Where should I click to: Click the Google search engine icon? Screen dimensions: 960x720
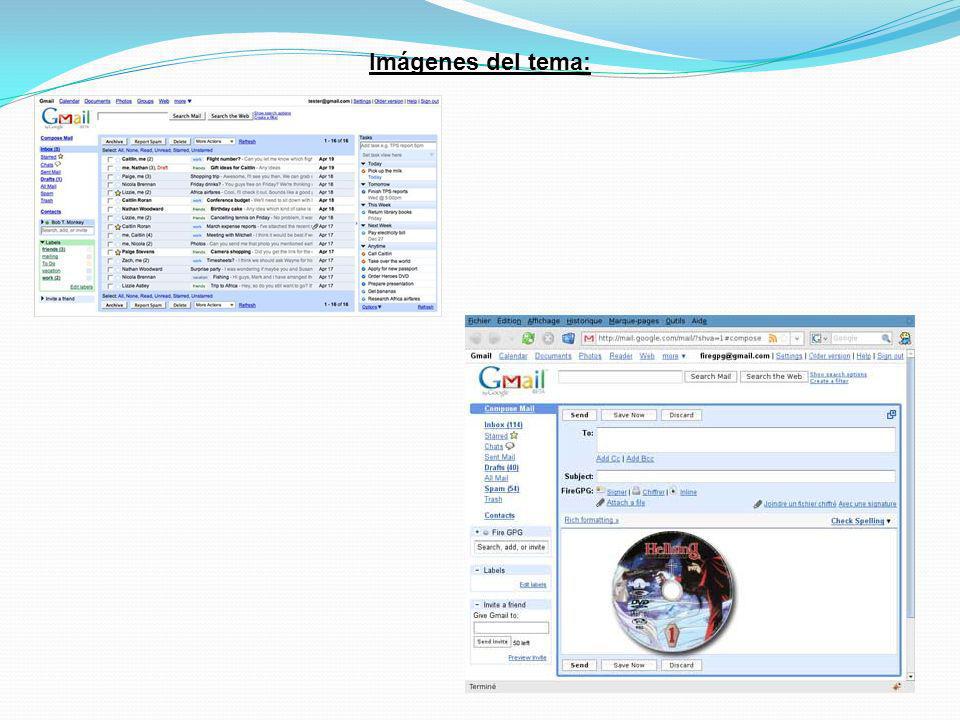click(816, 338)
